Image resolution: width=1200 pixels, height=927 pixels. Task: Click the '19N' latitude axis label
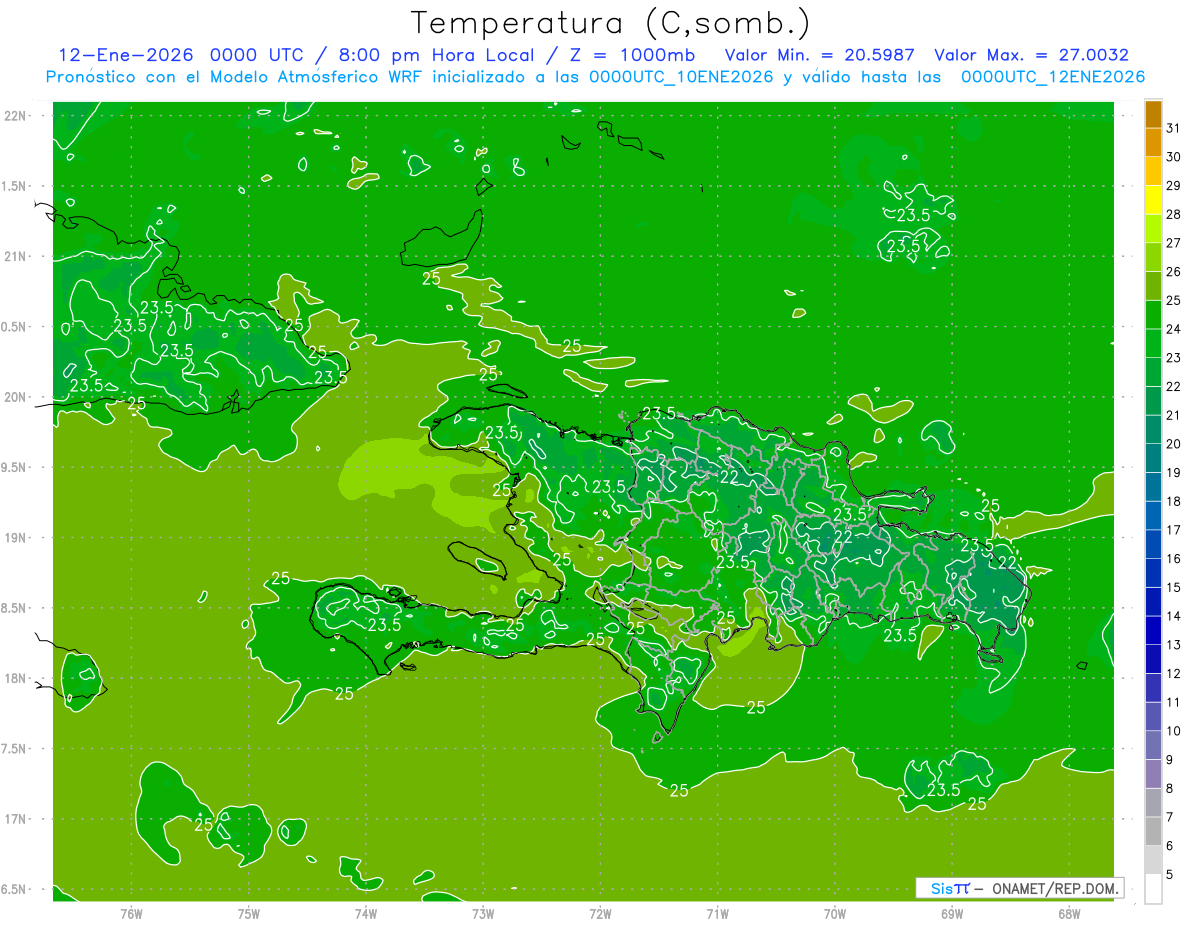click(x=15, y=538)
